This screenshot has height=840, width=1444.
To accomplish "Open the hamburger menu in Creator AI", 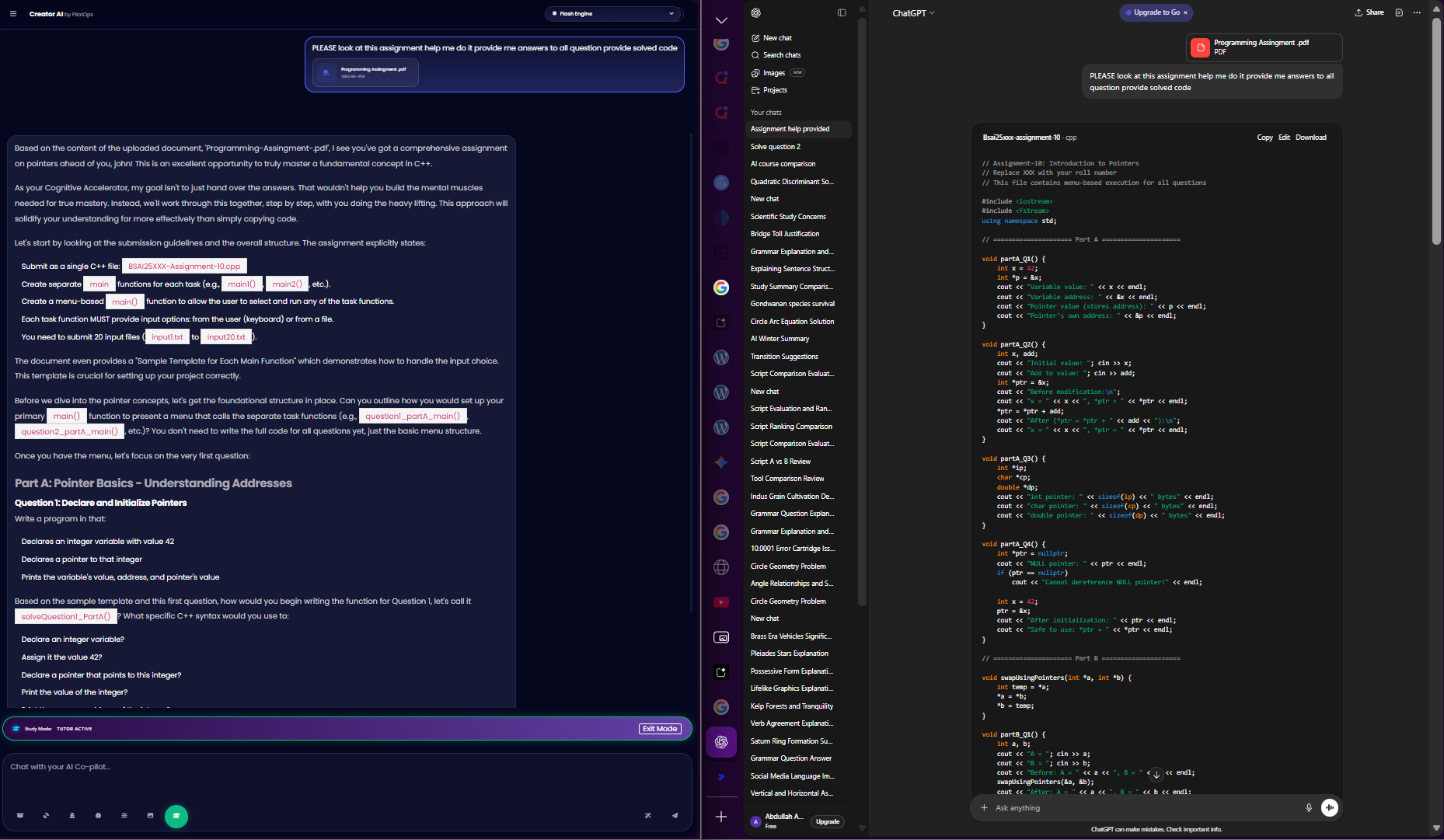I will (x=13, y=14).
